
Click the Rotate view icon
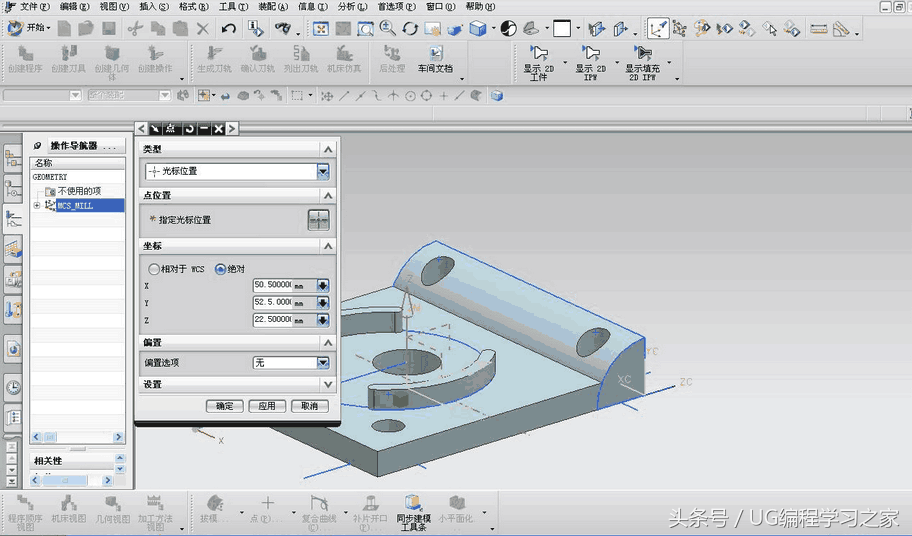click(410, 28)
